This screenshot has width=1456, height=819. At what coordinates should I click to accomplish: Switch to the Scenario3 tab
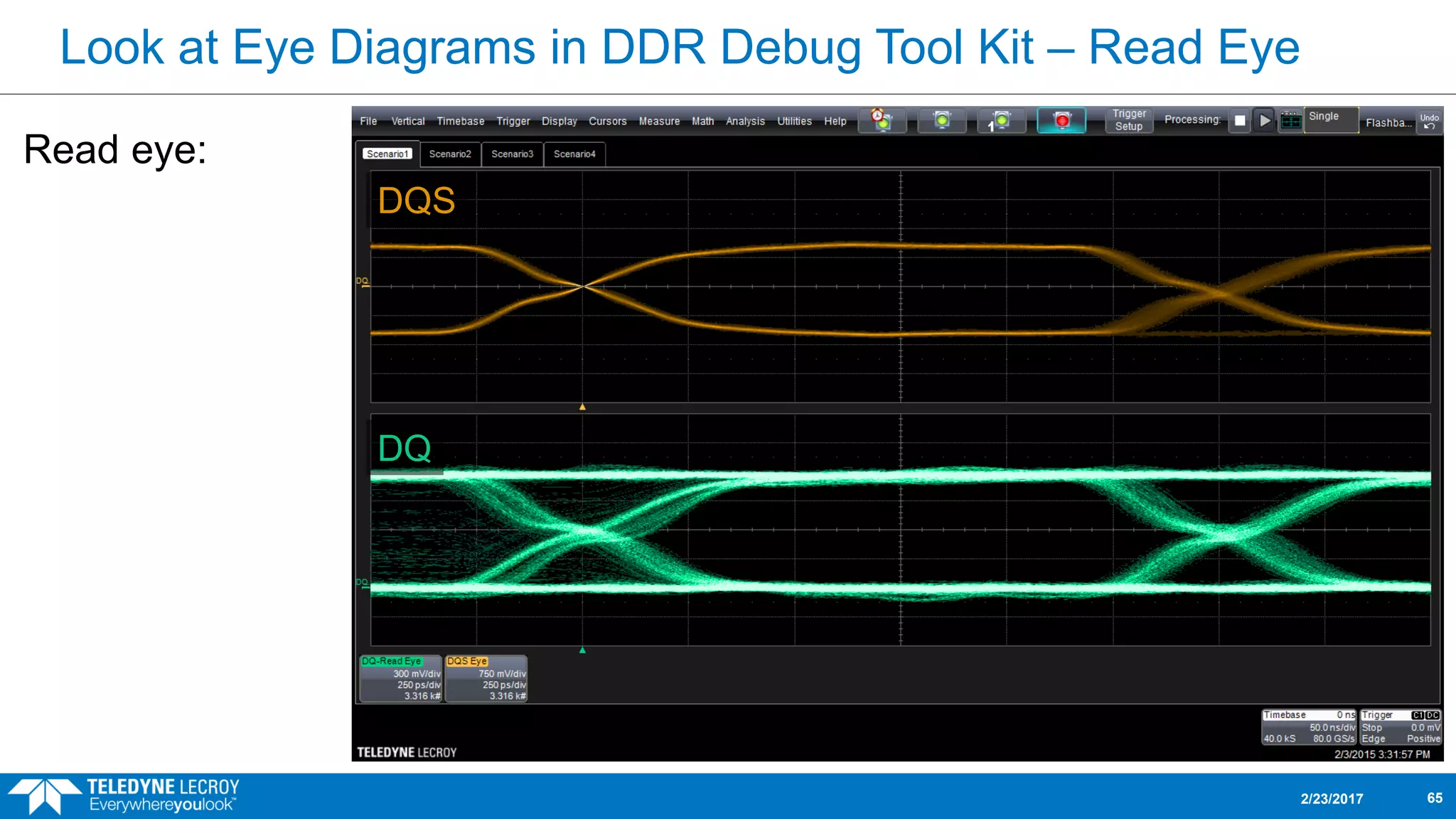pyautogui.click(x=513, y=154)
